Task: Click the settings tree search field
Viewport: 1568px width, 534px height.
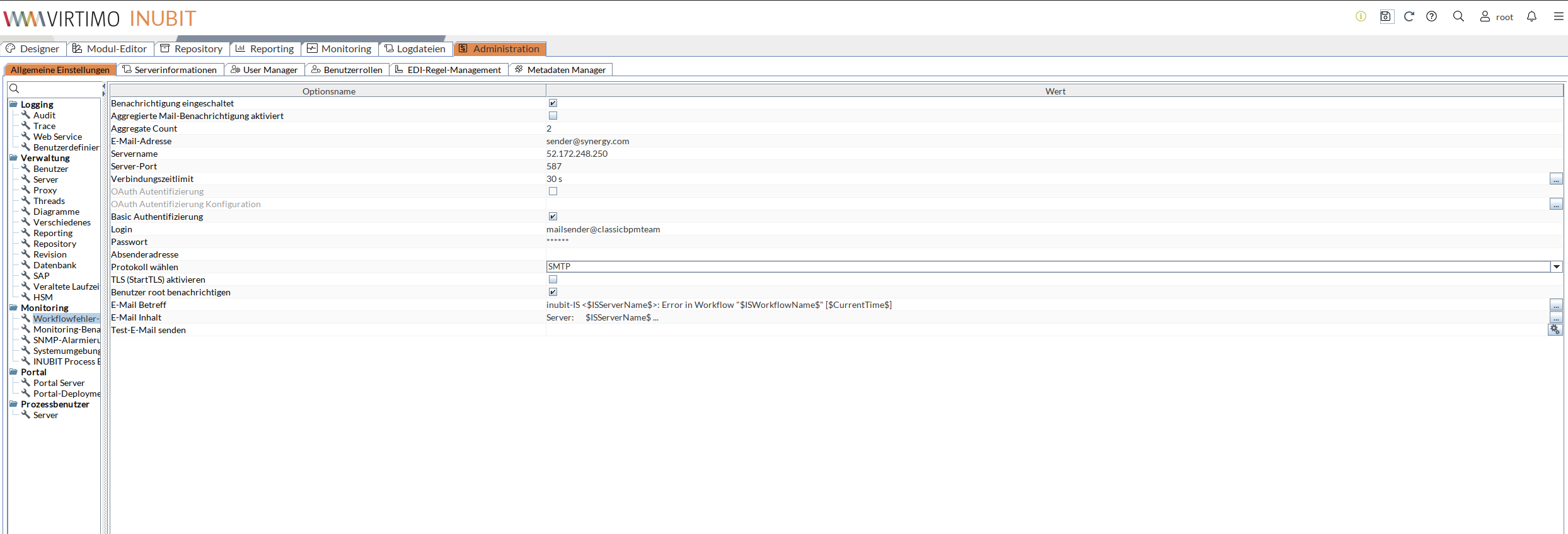Action: (x=57, y=89)
